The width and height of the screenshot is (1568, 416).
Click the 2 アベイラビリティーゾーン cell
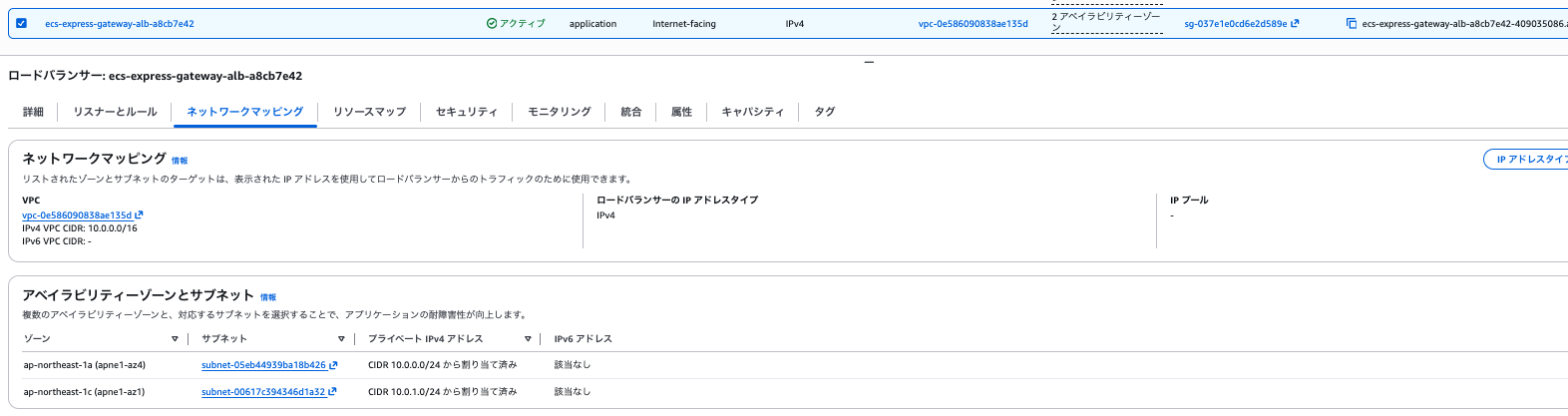tap(1106, 23)
